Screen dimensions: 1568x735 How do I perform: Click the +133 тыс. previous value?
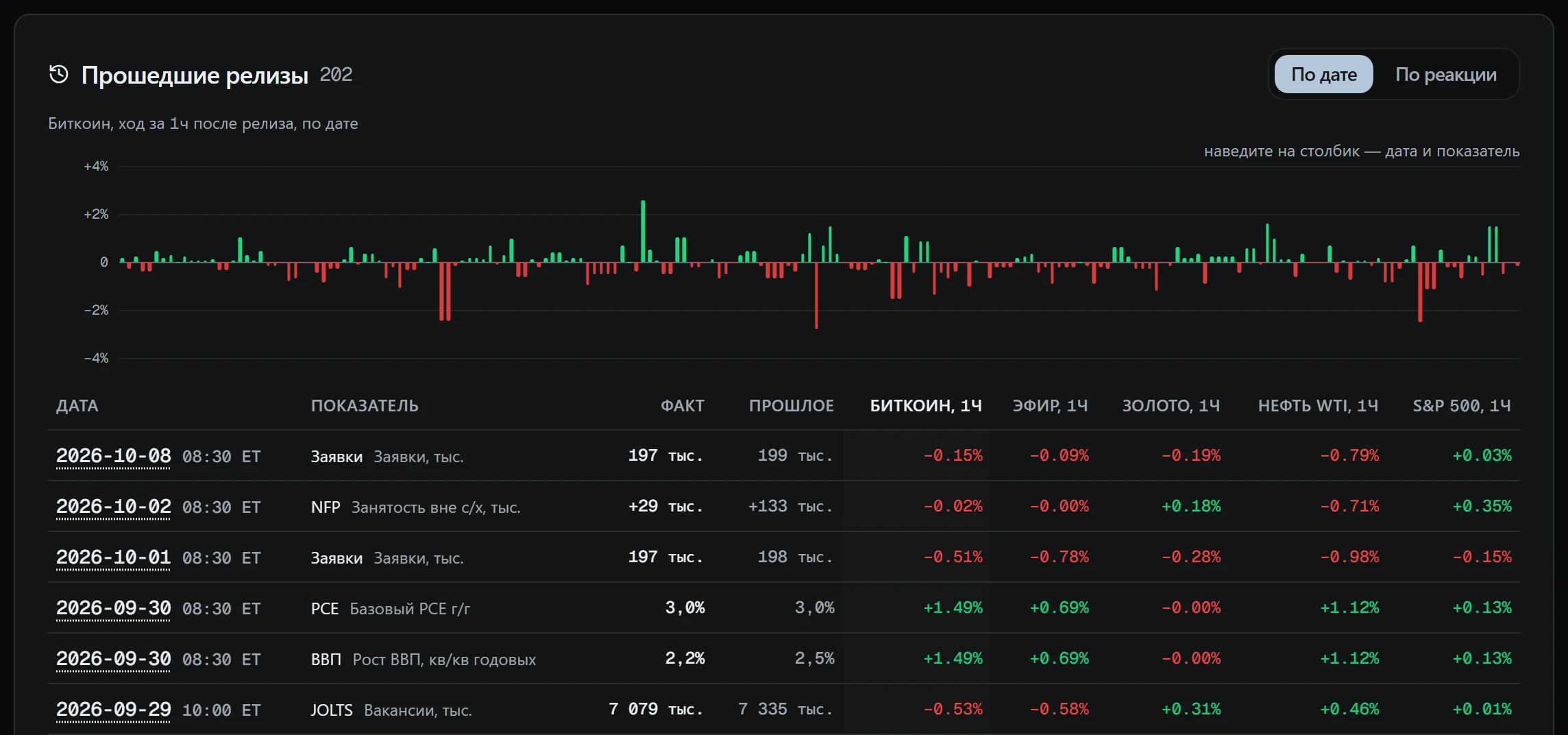pos(791,507)
